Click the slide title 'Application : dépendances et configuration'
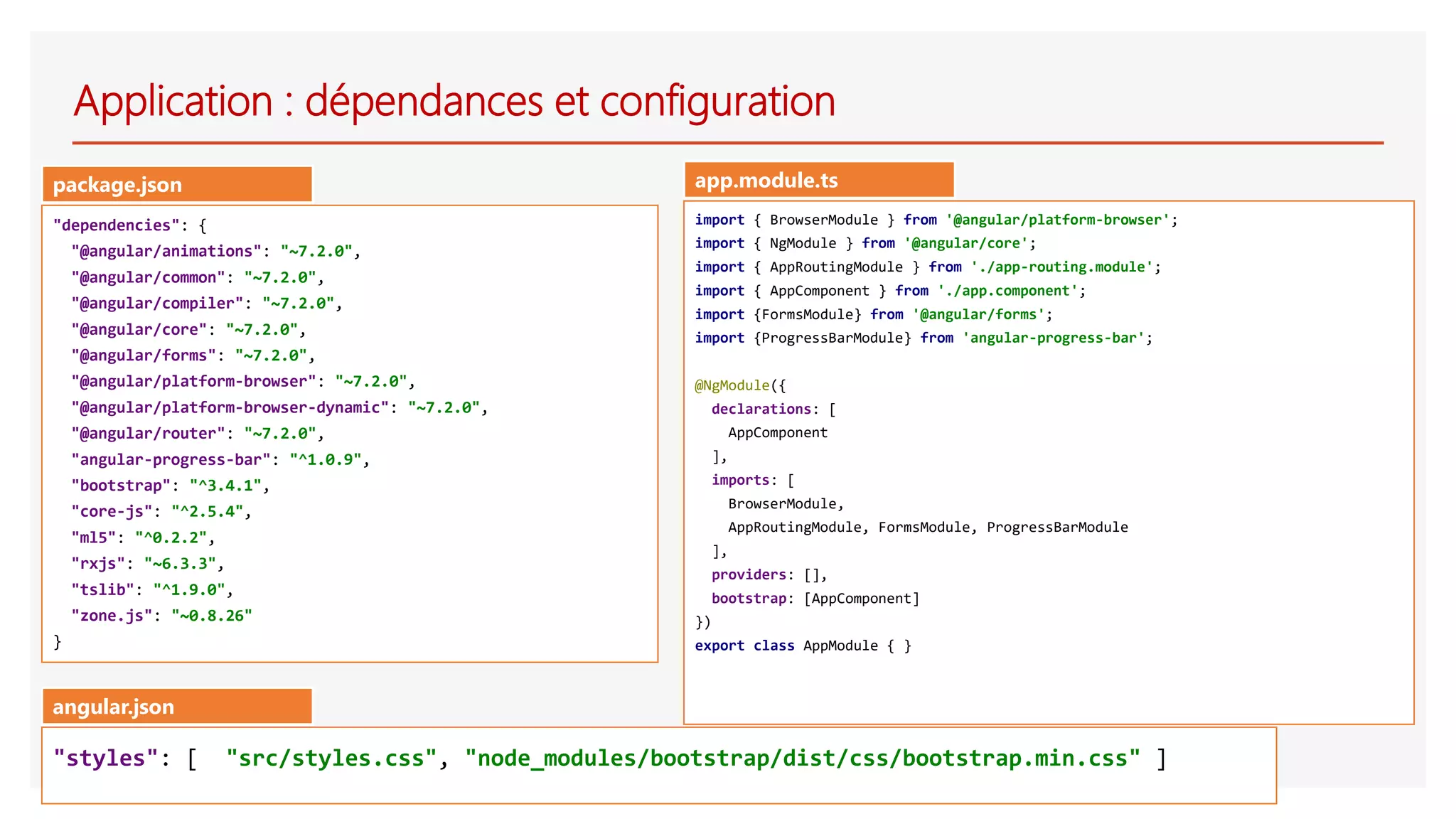 click(x=454, y=101)
